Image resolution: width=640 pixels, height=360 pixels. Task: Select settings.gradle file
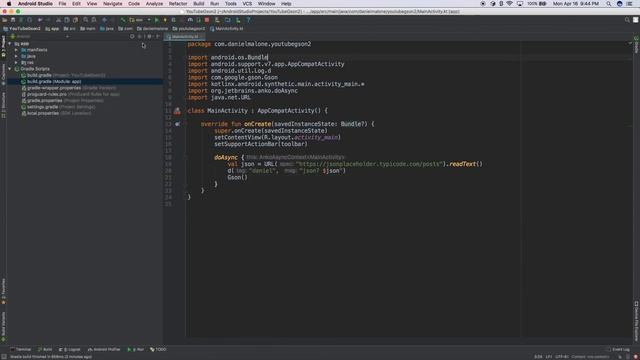[x=58, y=107]
